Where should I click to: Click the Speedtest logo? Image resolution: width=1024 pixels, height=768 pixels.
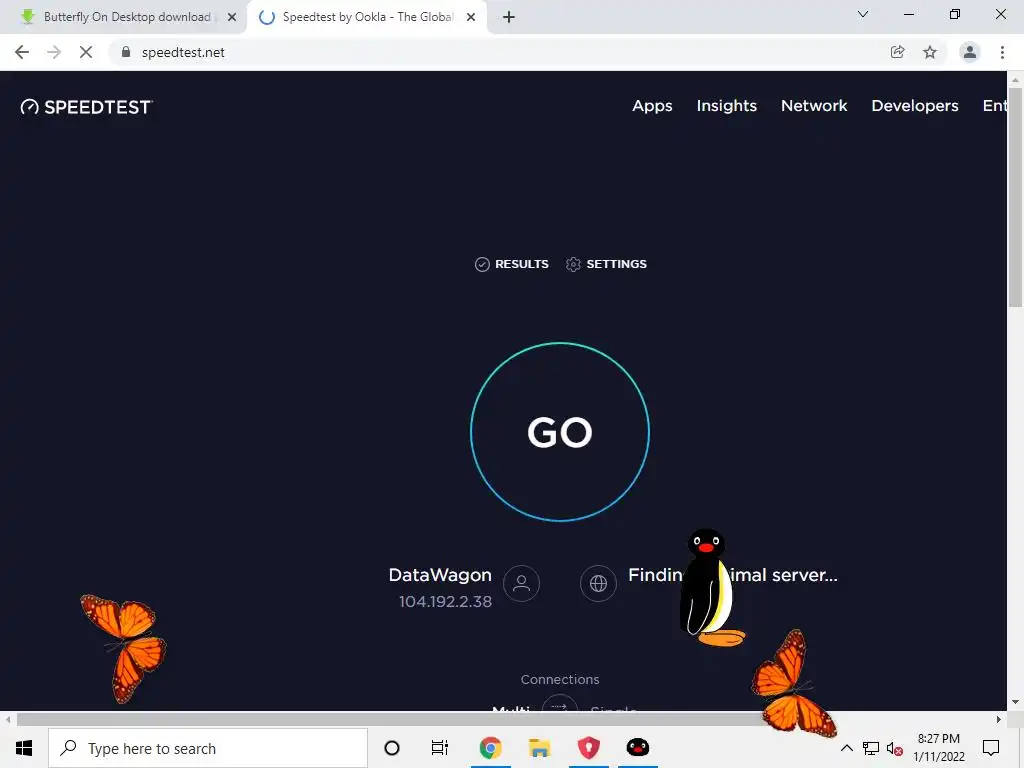point(87,107)
